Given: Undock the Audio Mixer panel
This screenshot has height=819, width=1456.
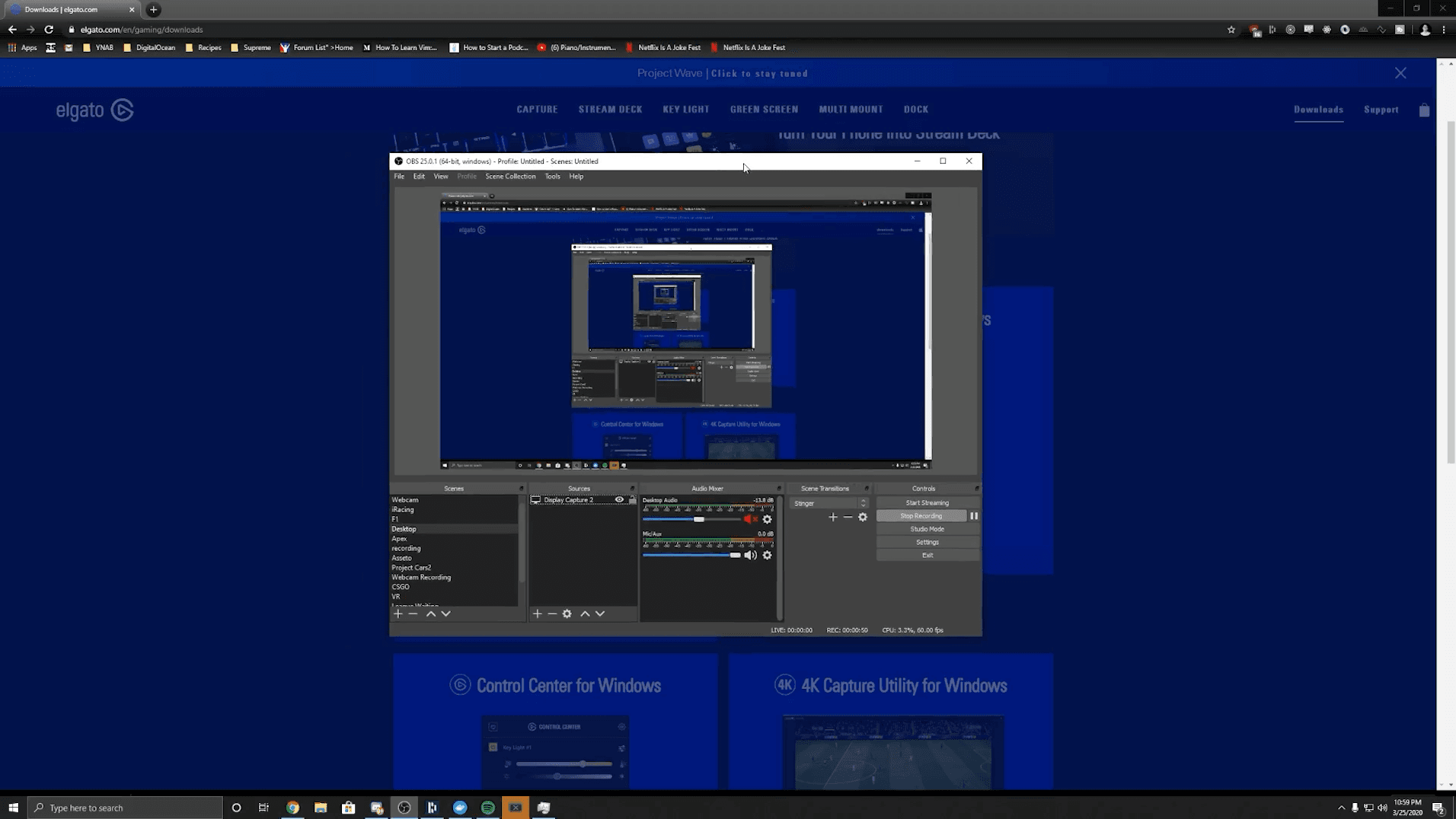Looking at the screenshot, I should tap(778, 489).
